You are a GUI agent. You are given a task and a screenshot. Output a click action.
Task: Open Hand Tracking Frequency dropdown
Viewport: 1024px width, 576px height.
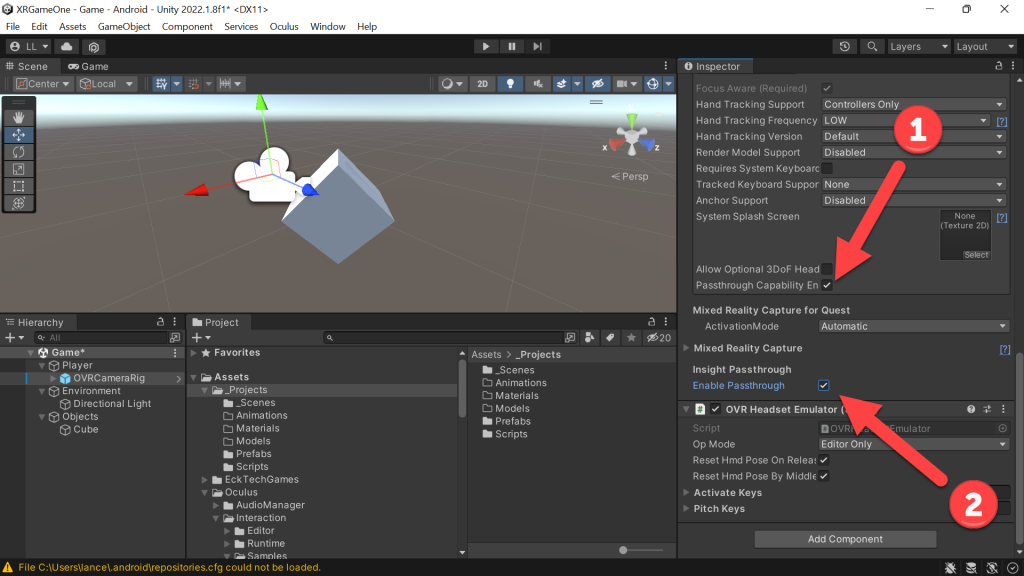[x=905, y=121]
